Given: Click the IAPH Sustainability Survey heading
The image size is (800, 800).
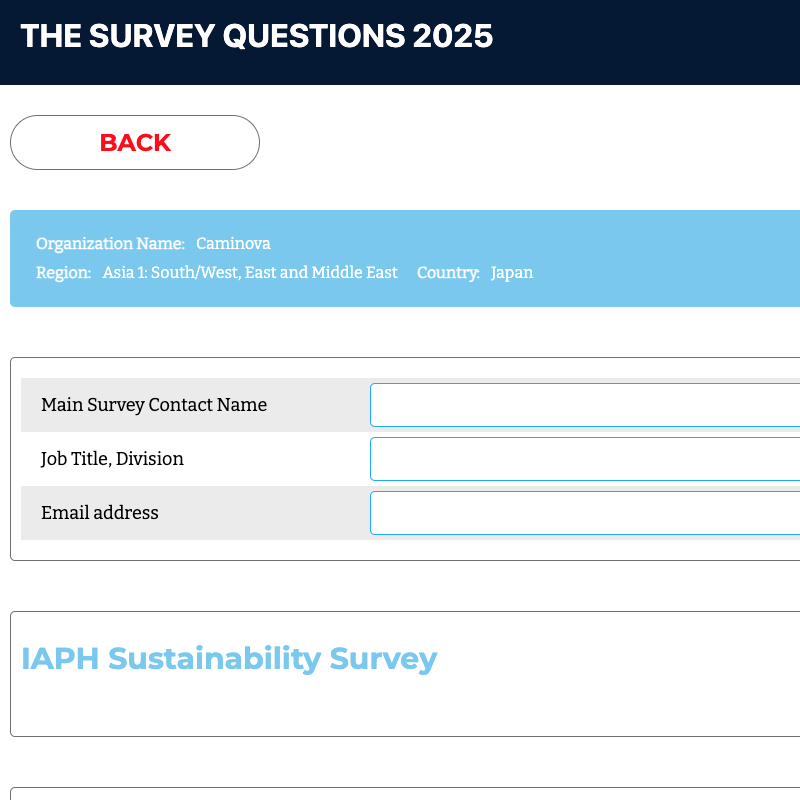Looking at the screenshot, I should pos(229,659).
